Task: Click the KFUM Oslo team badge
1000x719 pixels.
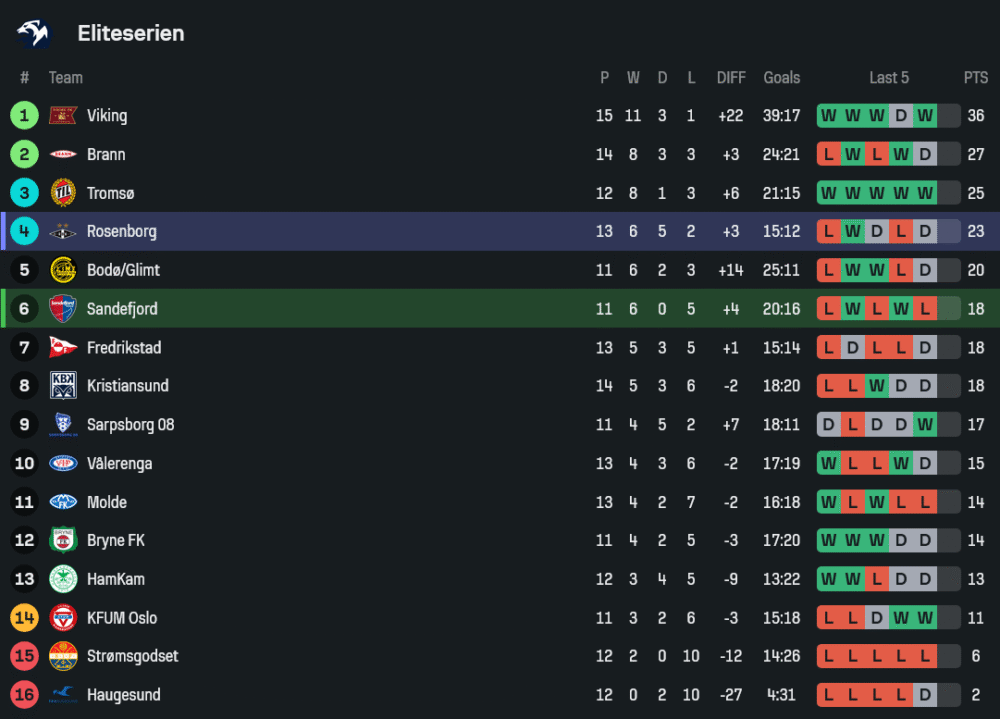Action: click(63, 618)
